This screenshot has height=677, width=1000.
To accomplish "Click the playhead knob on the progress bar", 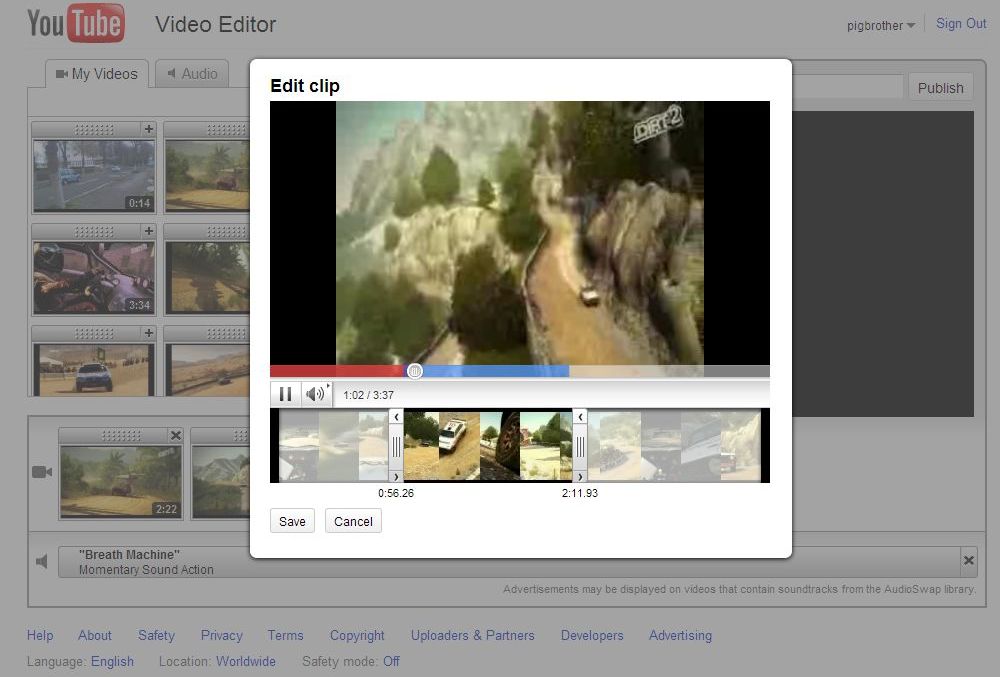I will [x=415, y=371].
